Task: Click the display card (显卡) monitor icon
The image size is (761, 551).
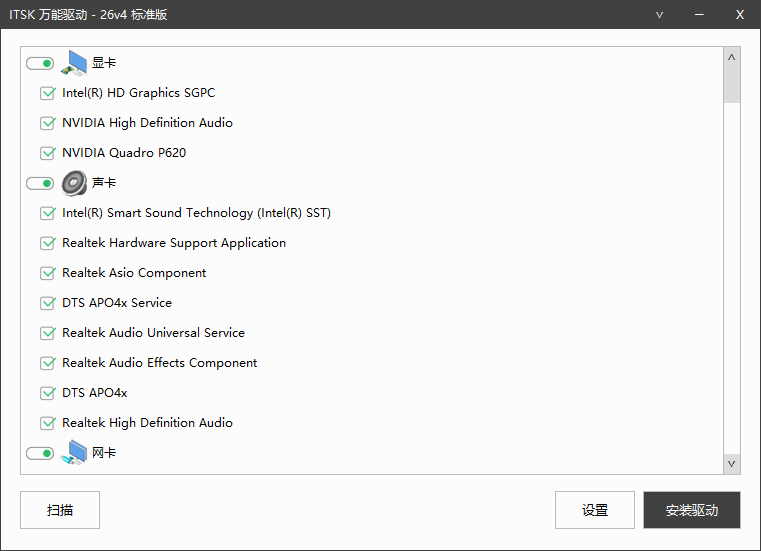Action: click(x=74, y=63)
